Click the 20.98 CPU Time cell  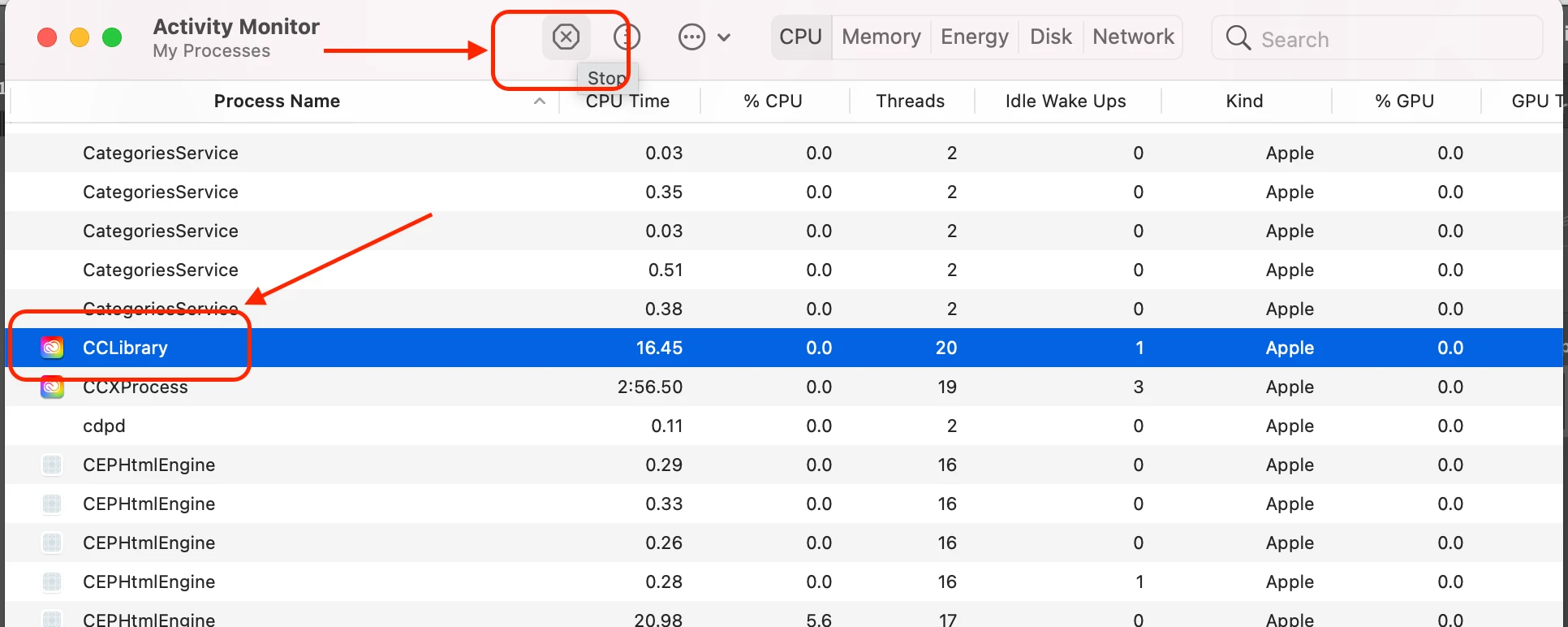point(658,619)
